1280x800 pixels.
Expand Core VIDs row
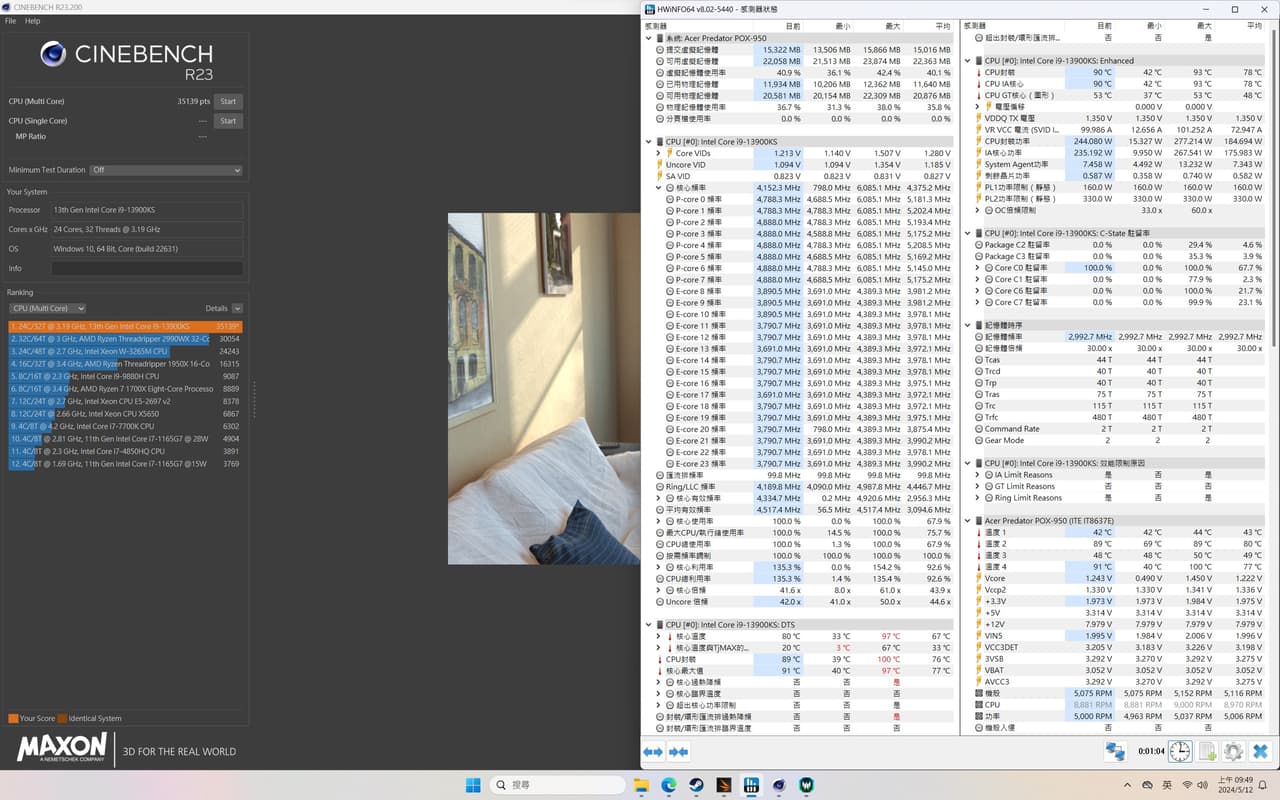click(x=659, y=153)
